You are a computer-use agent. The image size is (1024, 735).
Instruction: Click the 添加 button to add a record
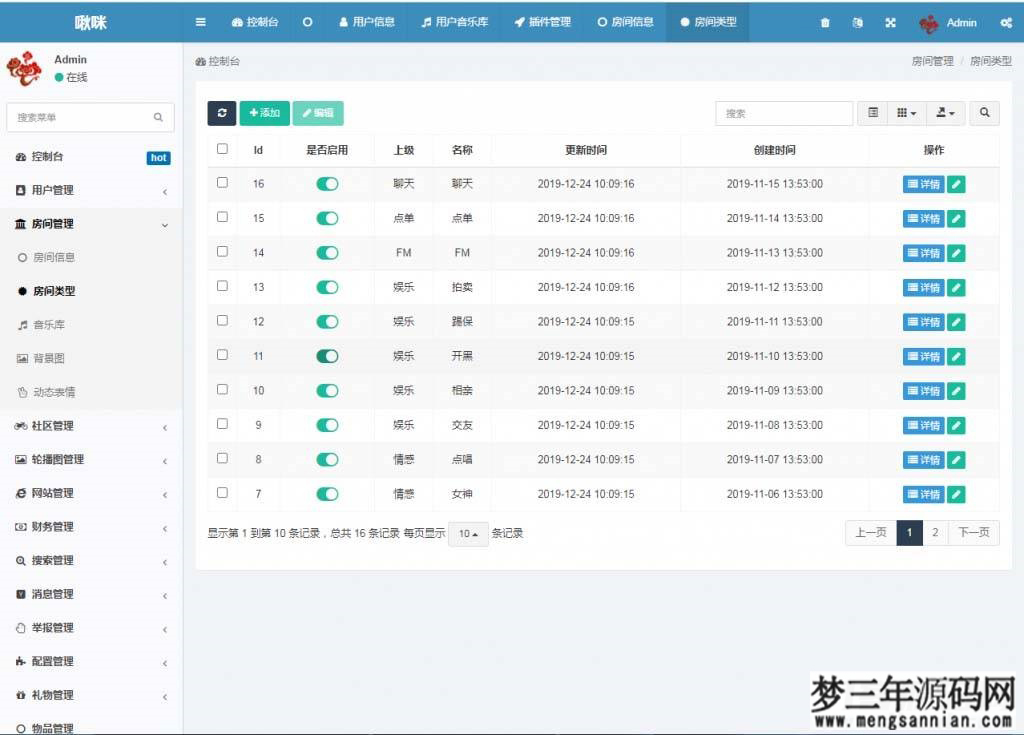point(264,113)
